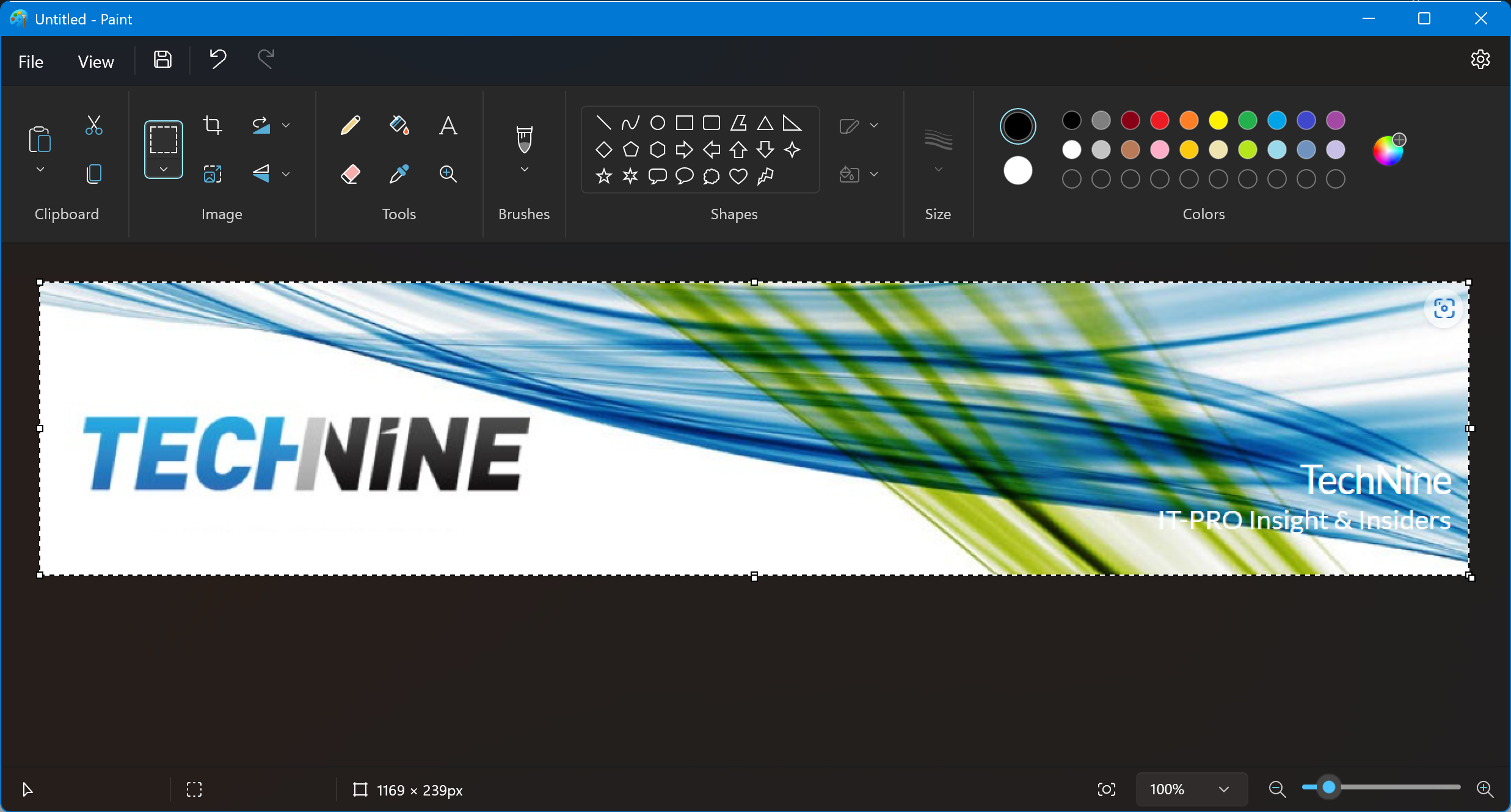Click the Crop image icon
1511x812 pixels.
tap(212, 125)
